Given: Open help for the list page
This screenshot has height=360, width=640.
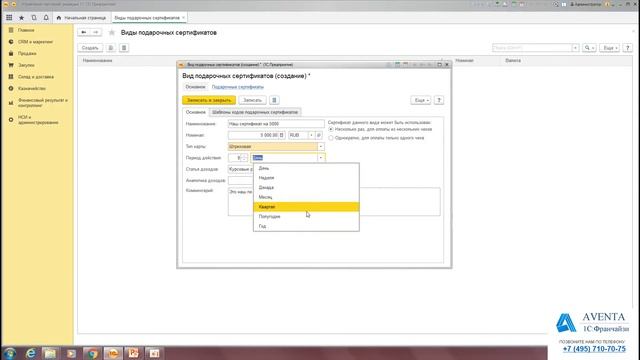Looking at the screenshot, I should click(628, 48).
